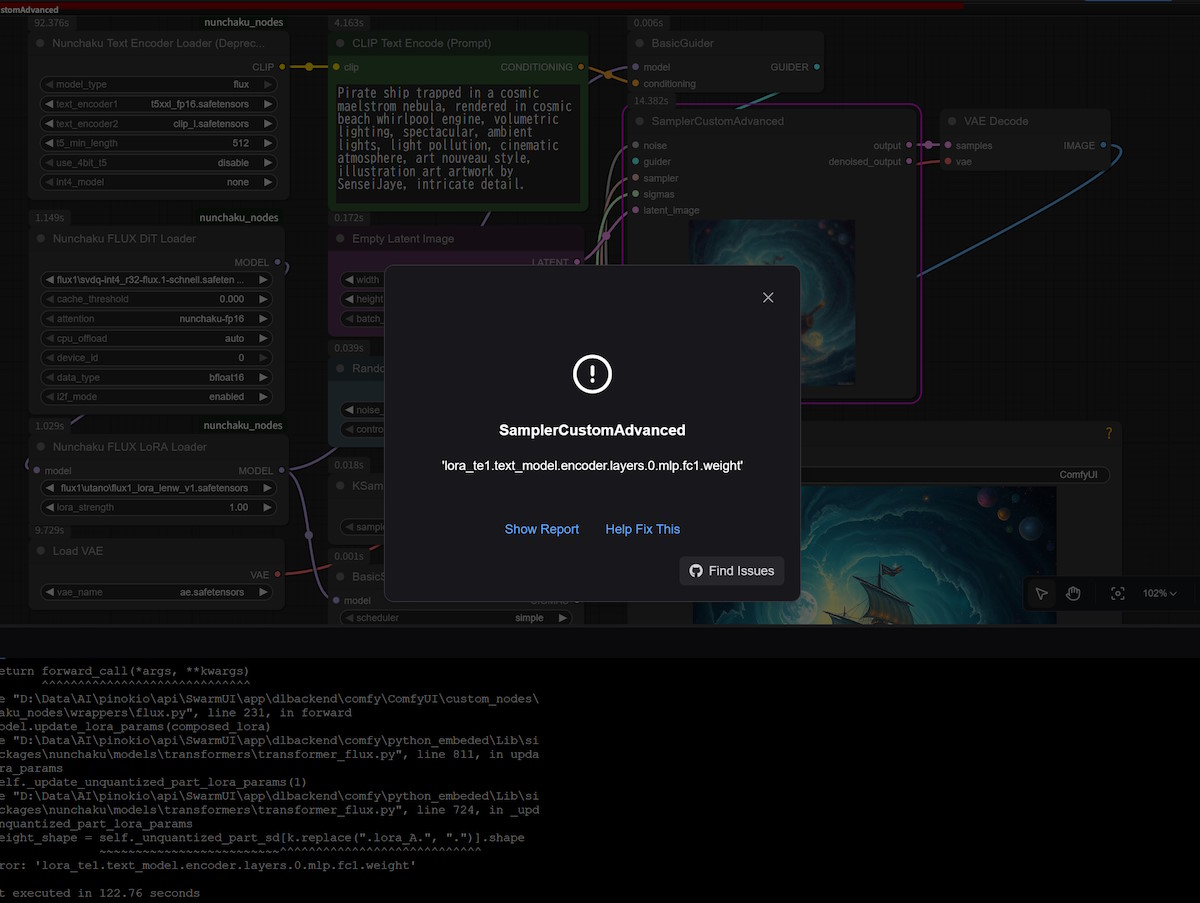Collapse the Nunchaku Text Encoder Loader node
This screenshot has height=903, width=1200.
41,43
